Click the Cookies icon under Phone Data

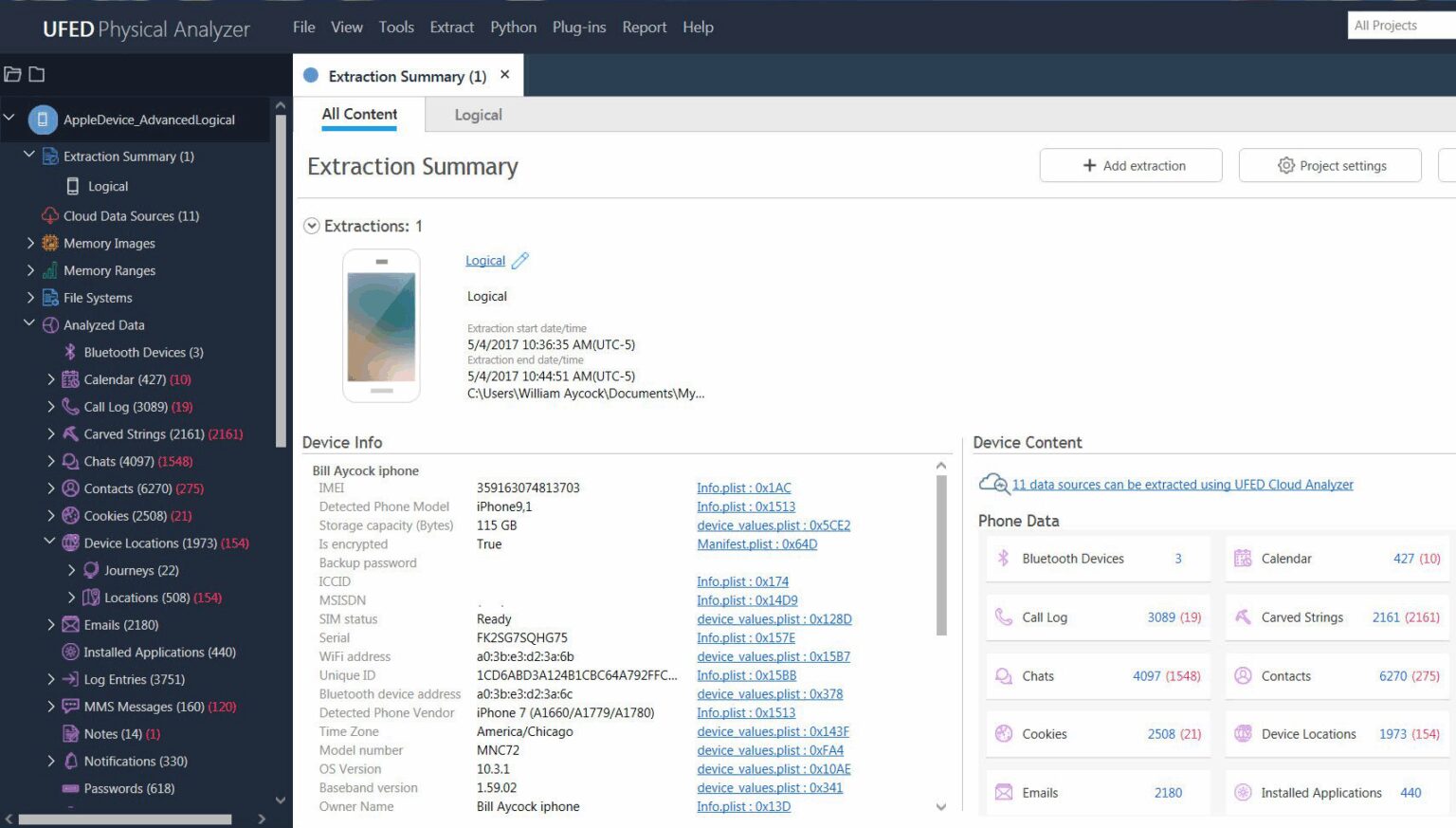1003,734
